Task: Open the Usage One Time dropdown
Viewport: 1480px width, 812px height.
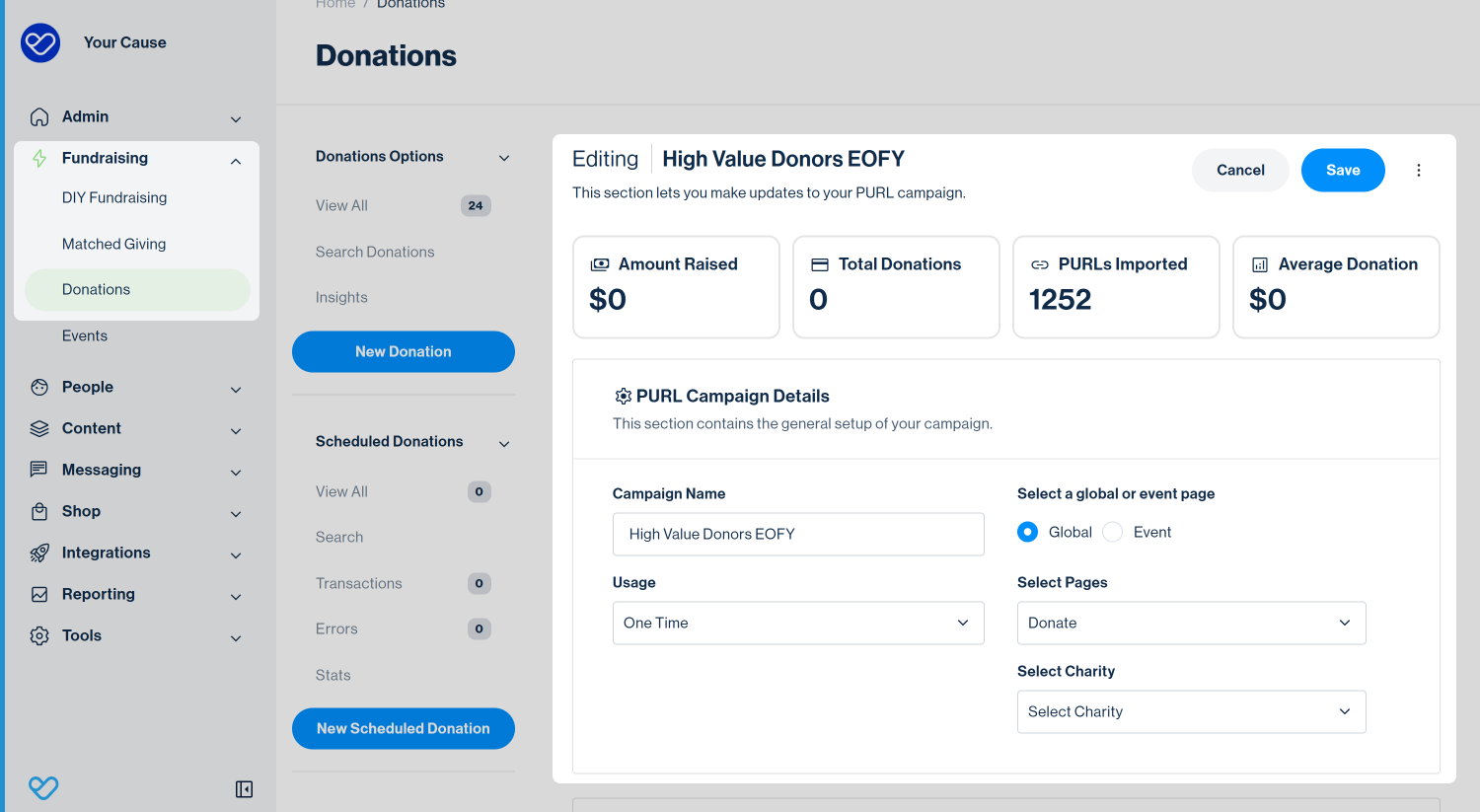Action: [798, 623]
